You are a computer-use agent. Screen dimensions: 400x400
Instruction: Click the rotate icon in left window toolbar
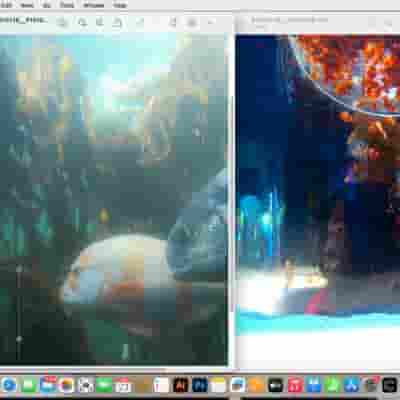173,22
